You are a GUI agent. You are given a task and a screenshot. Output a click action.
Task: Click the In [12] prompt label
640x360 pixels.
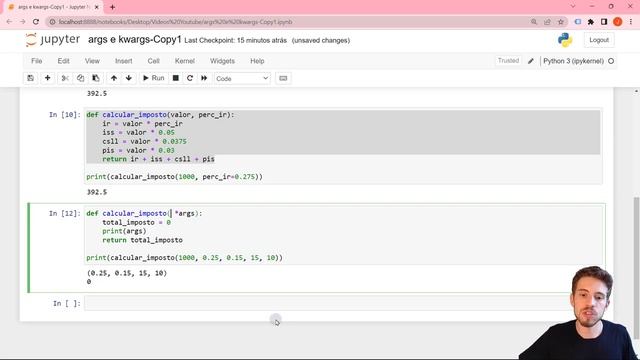(64, 213)
